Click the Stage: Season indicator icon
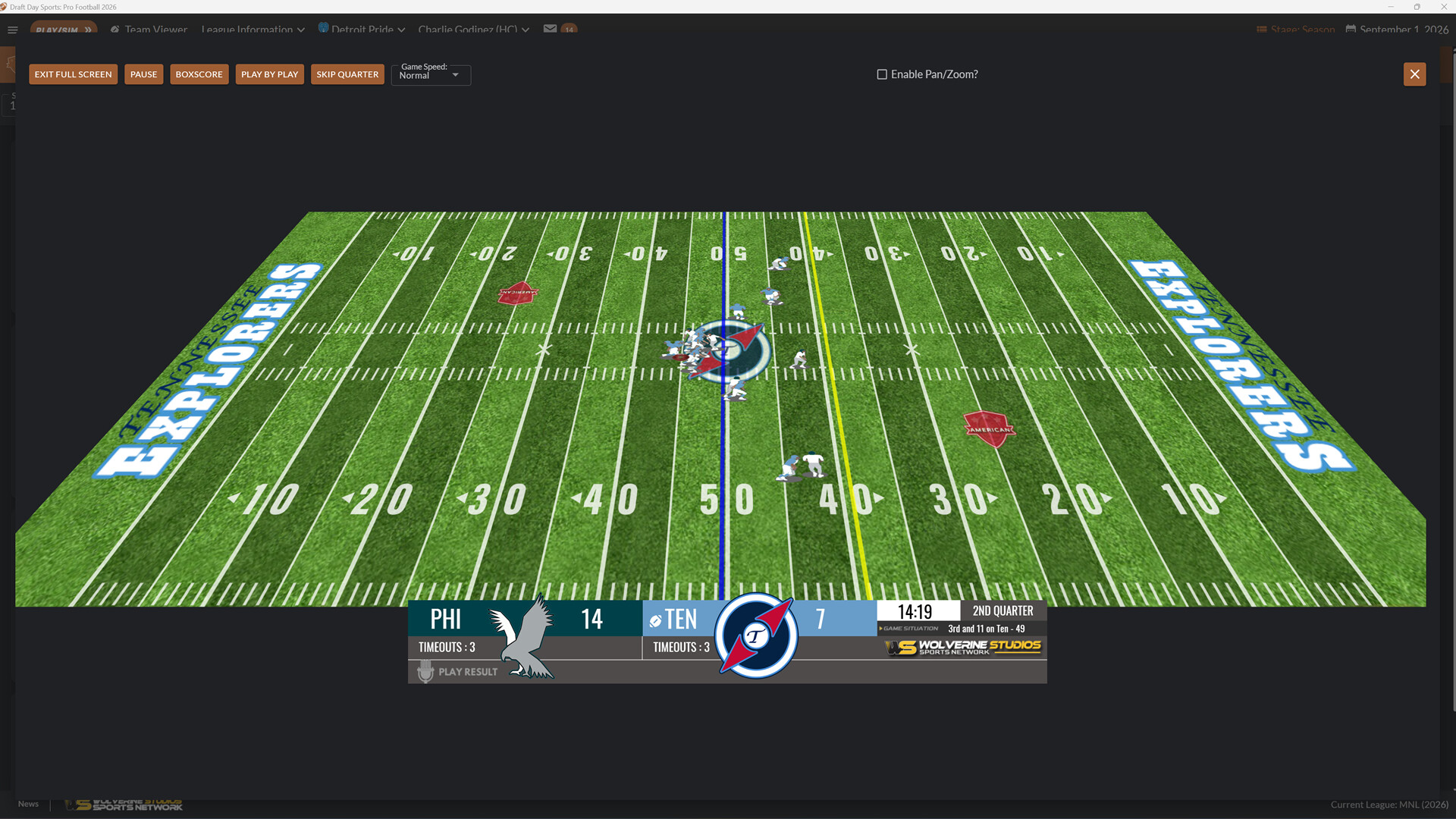1456x819 pixels. (x=1261, y=30)
